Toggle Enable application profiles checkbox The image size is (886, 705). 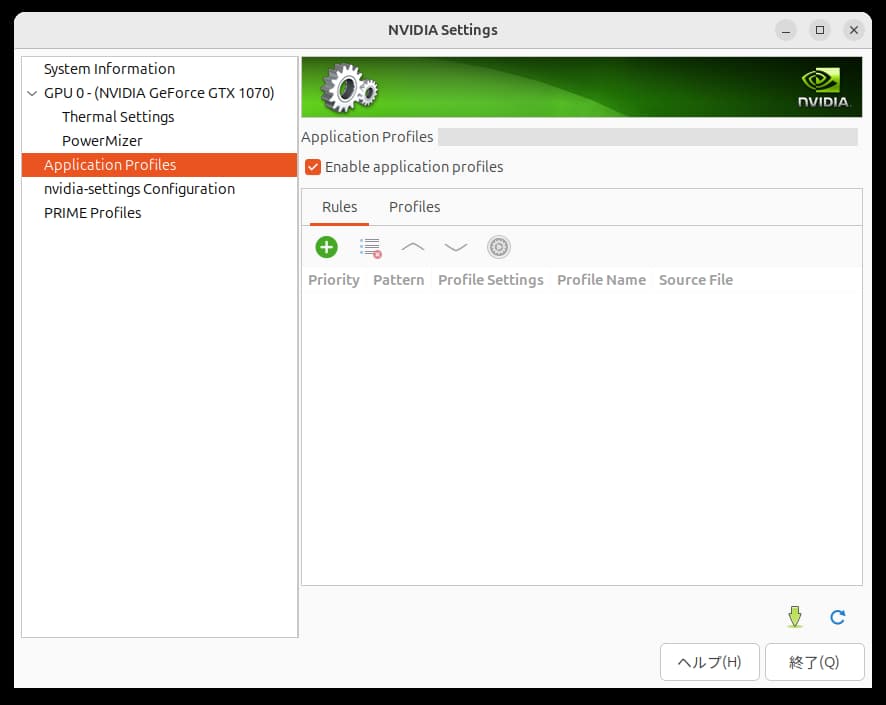pos(312,167)
